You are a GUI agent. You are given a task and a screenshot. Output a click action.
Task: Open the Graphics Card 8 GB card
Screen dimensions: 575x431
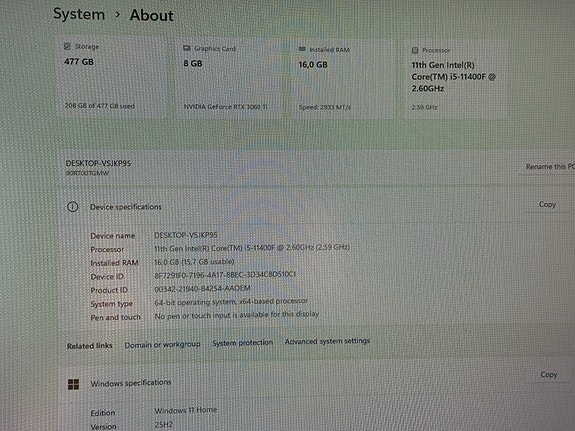[231, 78]
